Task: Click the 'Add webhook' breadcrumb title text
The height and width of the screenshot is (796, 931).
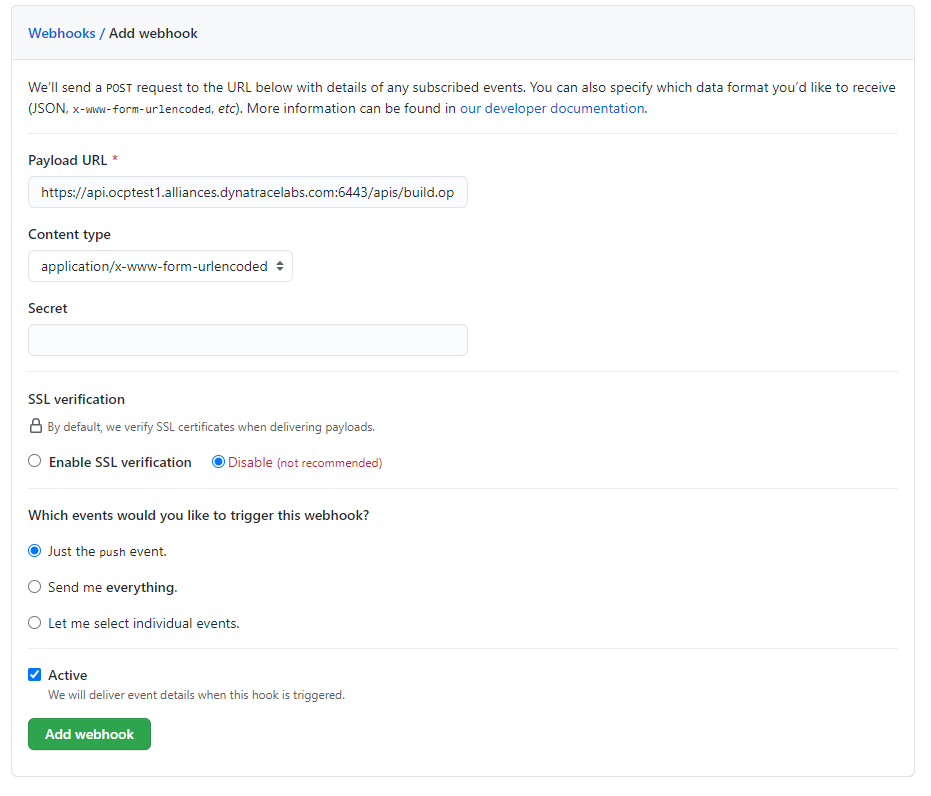Action: 153,33
